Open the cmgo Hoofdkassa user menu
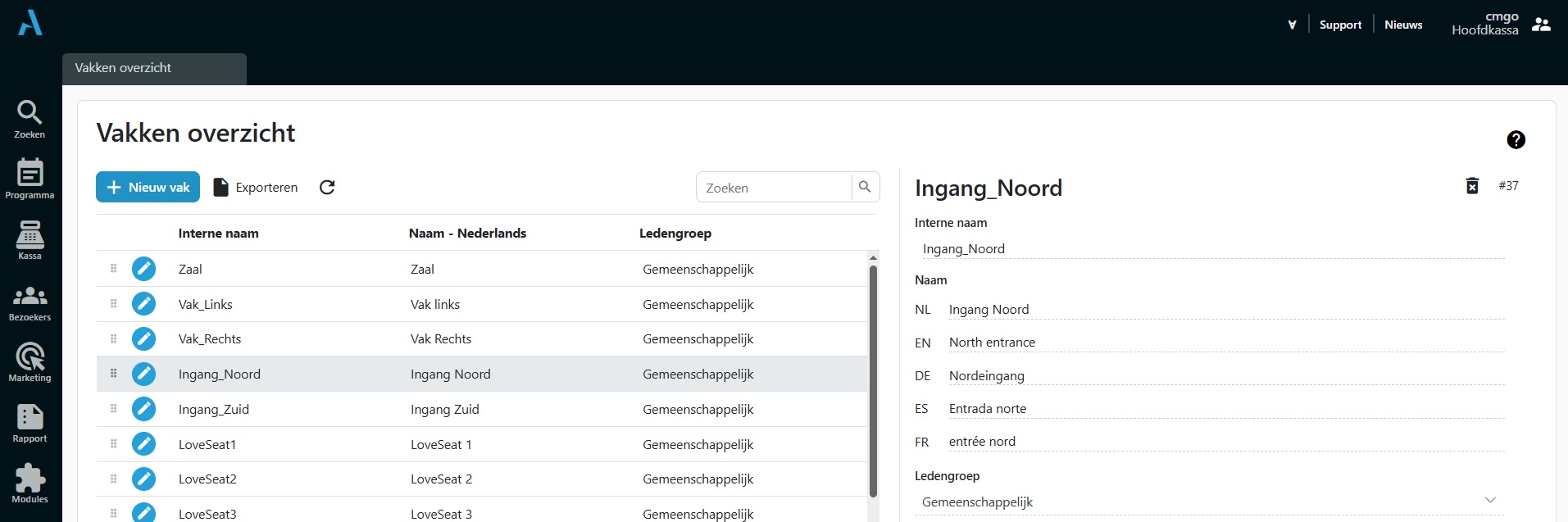Screen dimensions: 1568x522 (x=1500, y=24)
